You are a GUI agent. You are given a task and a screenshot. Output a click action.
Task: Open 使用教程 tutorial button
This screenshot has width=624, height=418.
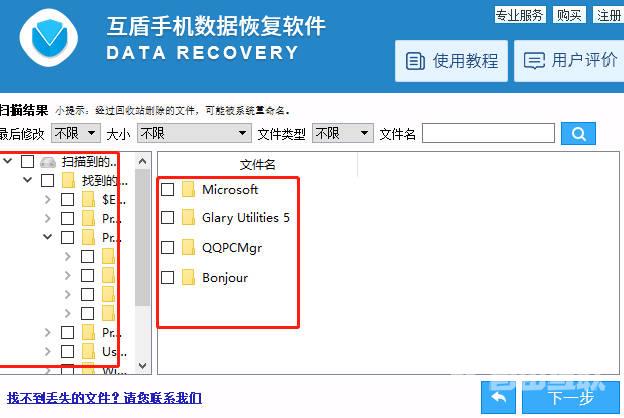tap(451, 61)
